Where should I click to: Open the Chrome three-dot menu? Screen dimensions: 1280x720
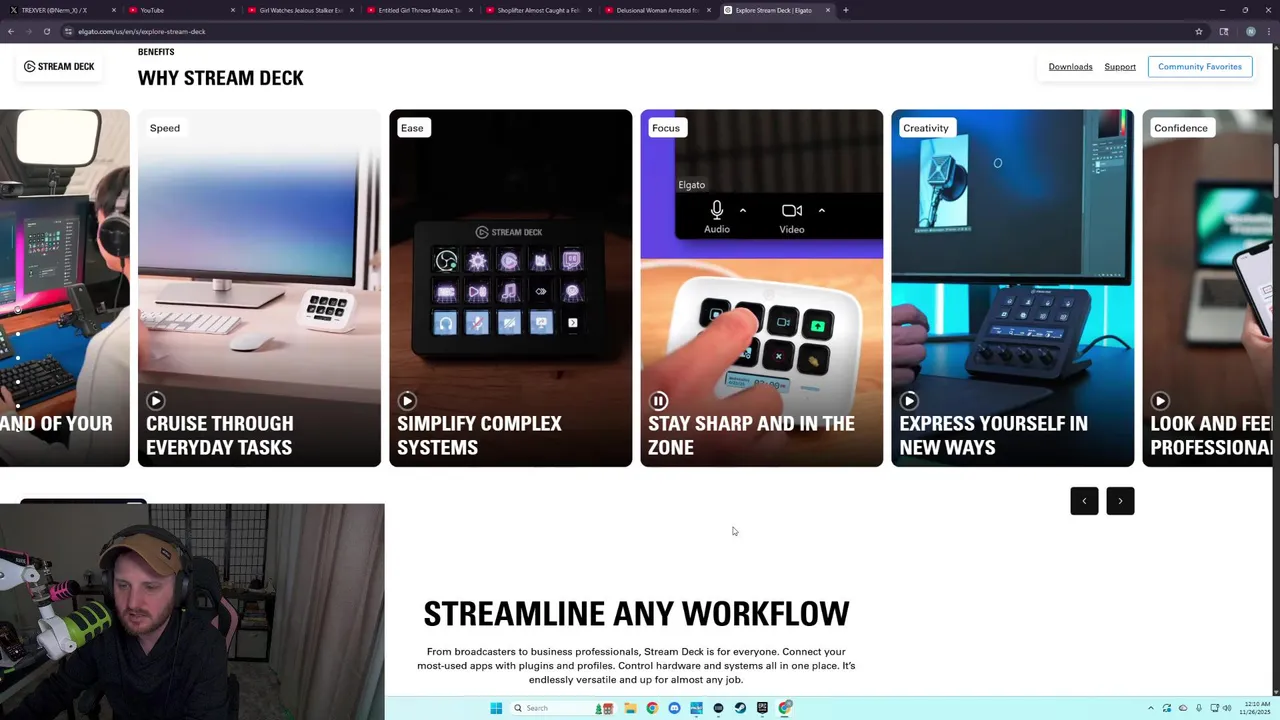pyautogui.click(x=1268, y=31)
